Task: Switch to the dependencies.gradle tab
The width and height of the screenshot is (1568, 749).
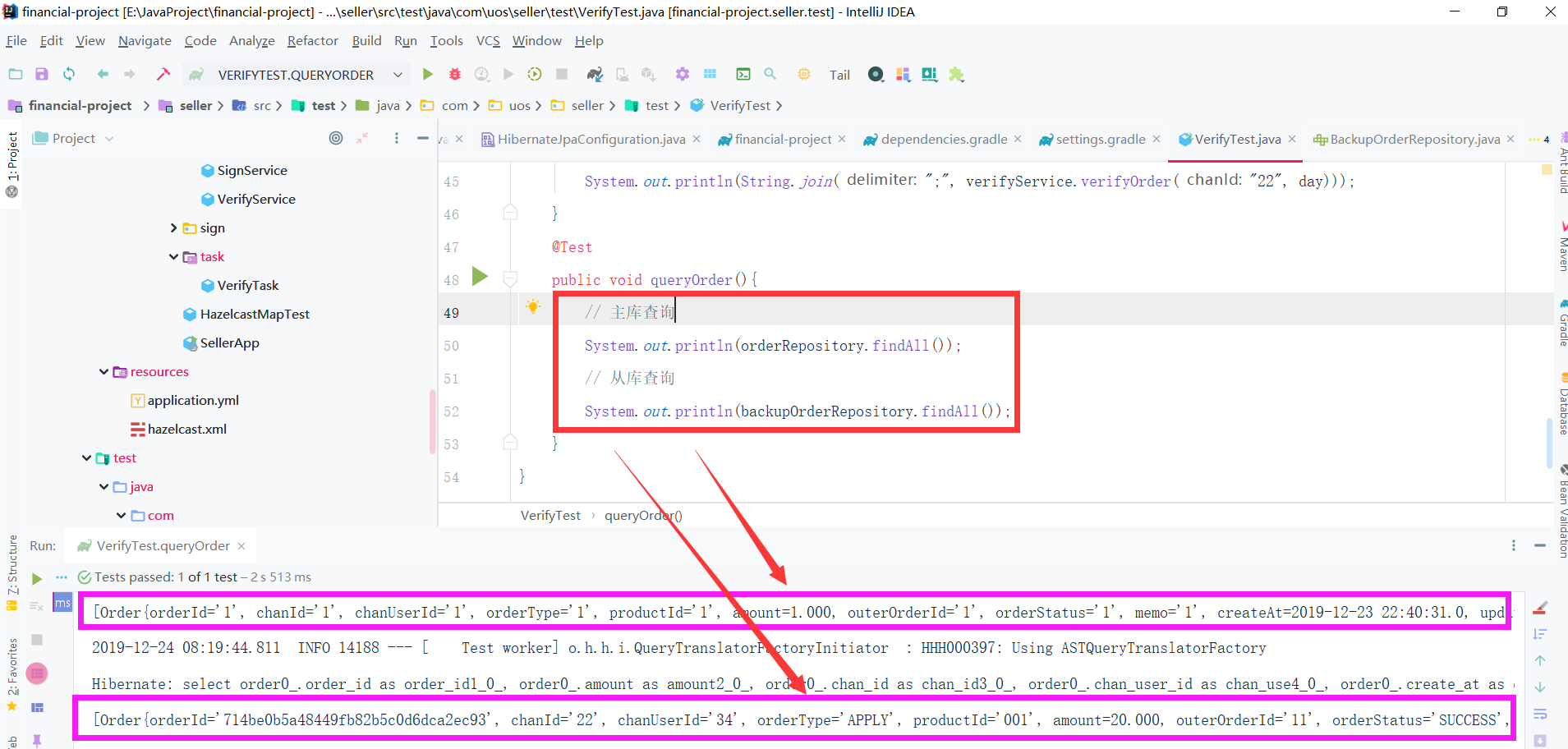Action: tap(943, 139)
